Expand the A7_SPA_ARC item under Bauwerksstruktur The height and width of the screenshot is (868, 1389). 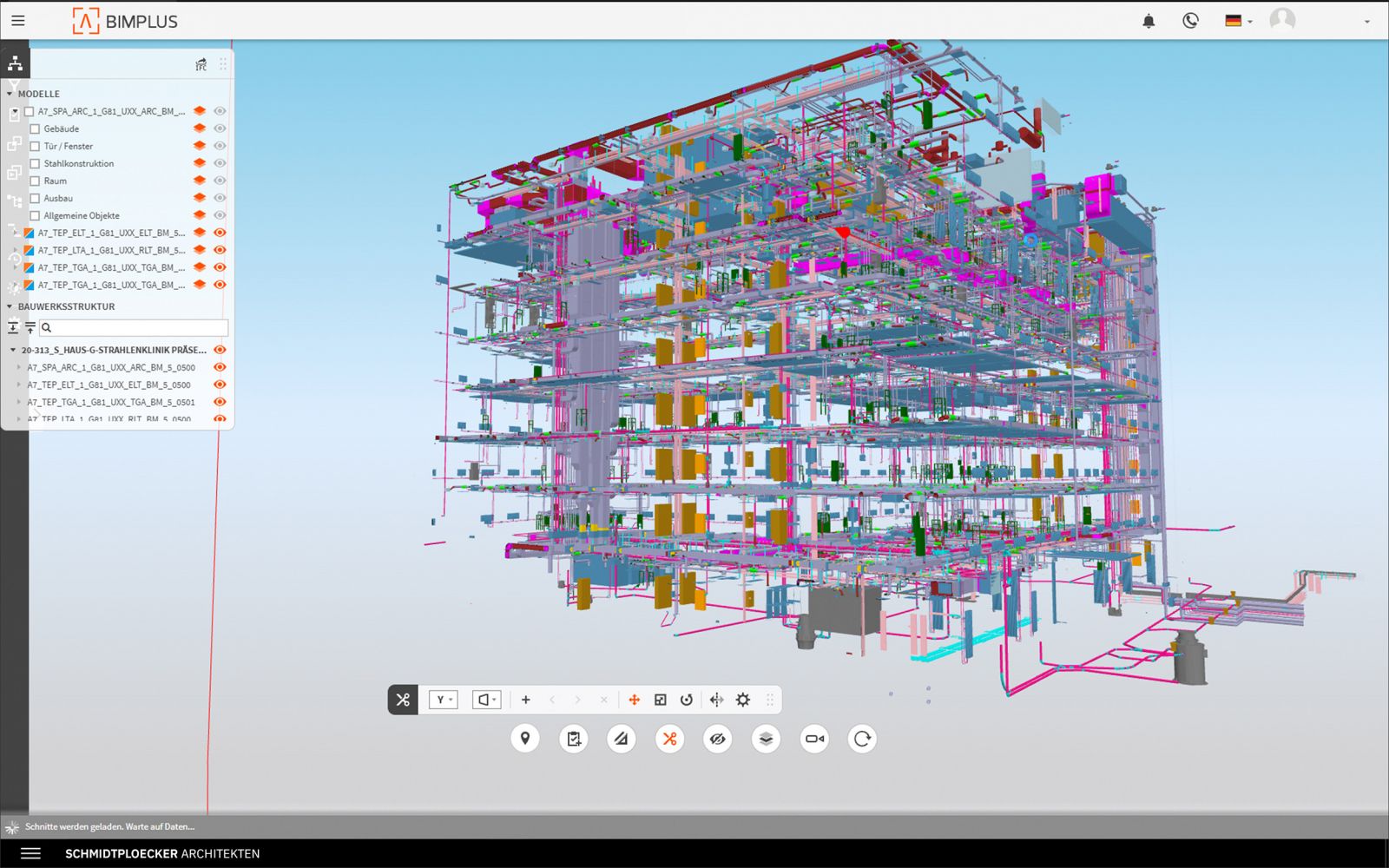[x=19, y=366]
